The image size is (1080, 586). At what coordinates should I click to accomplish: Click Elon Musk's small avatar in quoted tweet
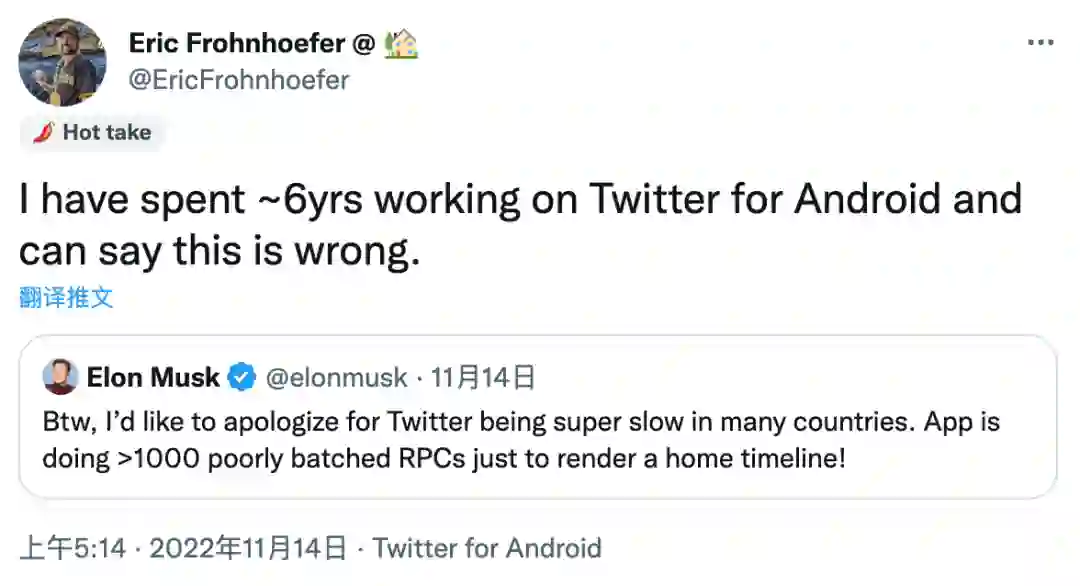tap(61, 377)
